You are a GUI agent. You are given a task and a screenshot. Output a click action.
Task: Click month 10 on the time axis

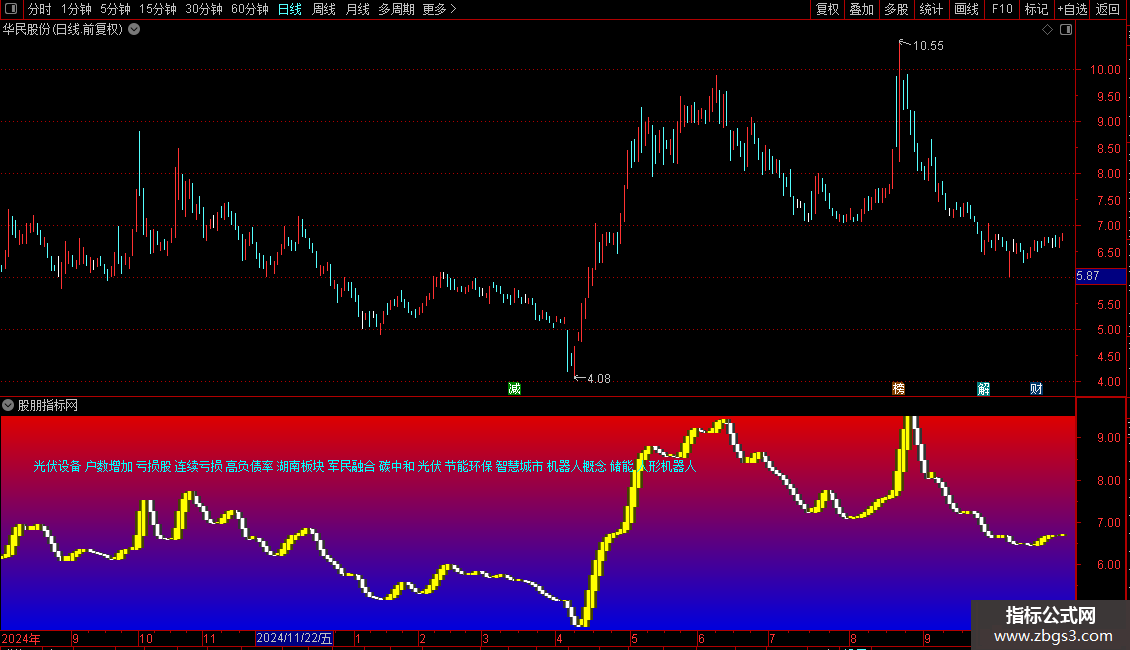point(146,638)
